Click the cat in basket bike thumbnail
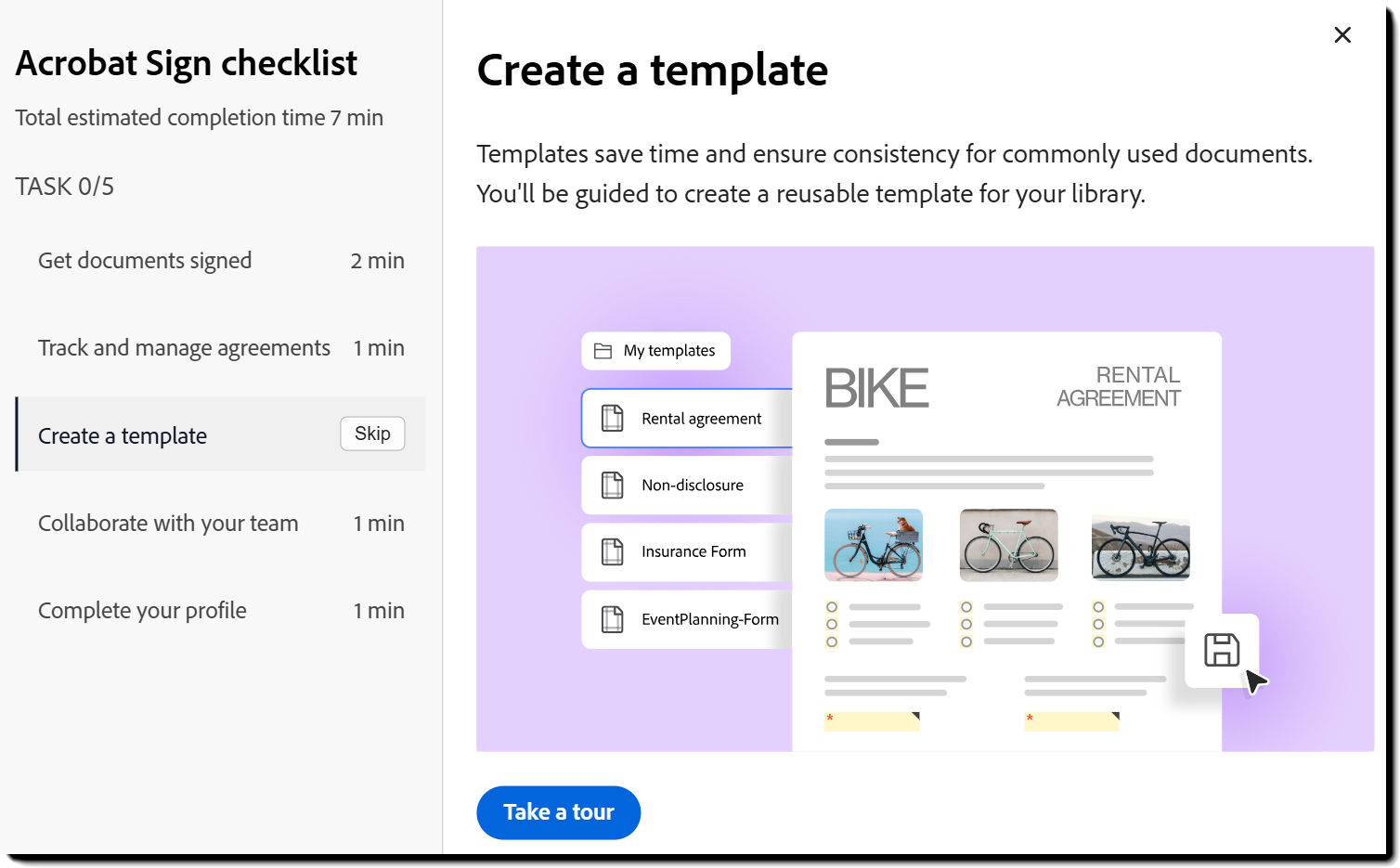 click(873, 546)
